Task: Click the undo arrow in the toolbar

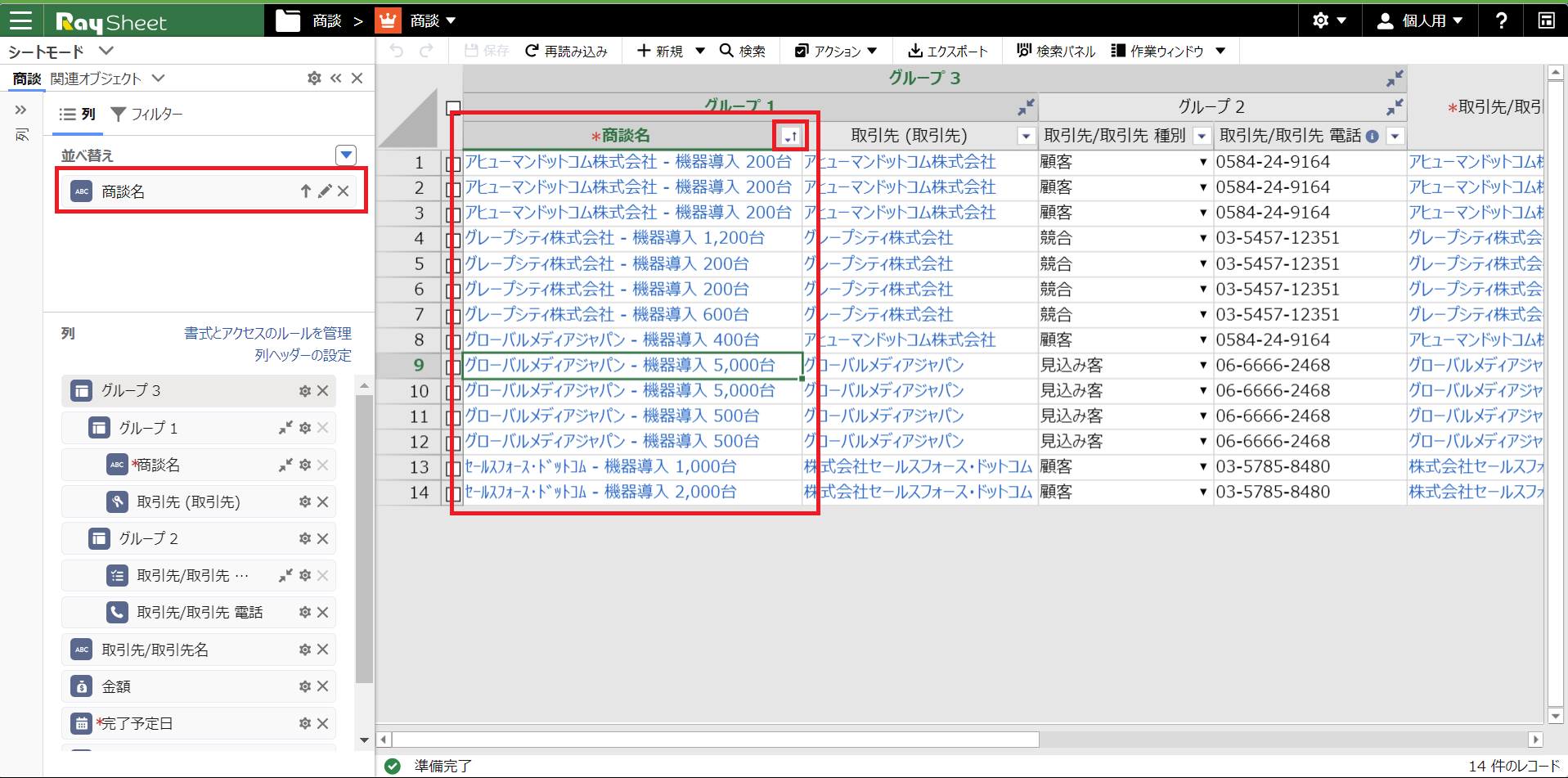Action: [x=397, y=51]
